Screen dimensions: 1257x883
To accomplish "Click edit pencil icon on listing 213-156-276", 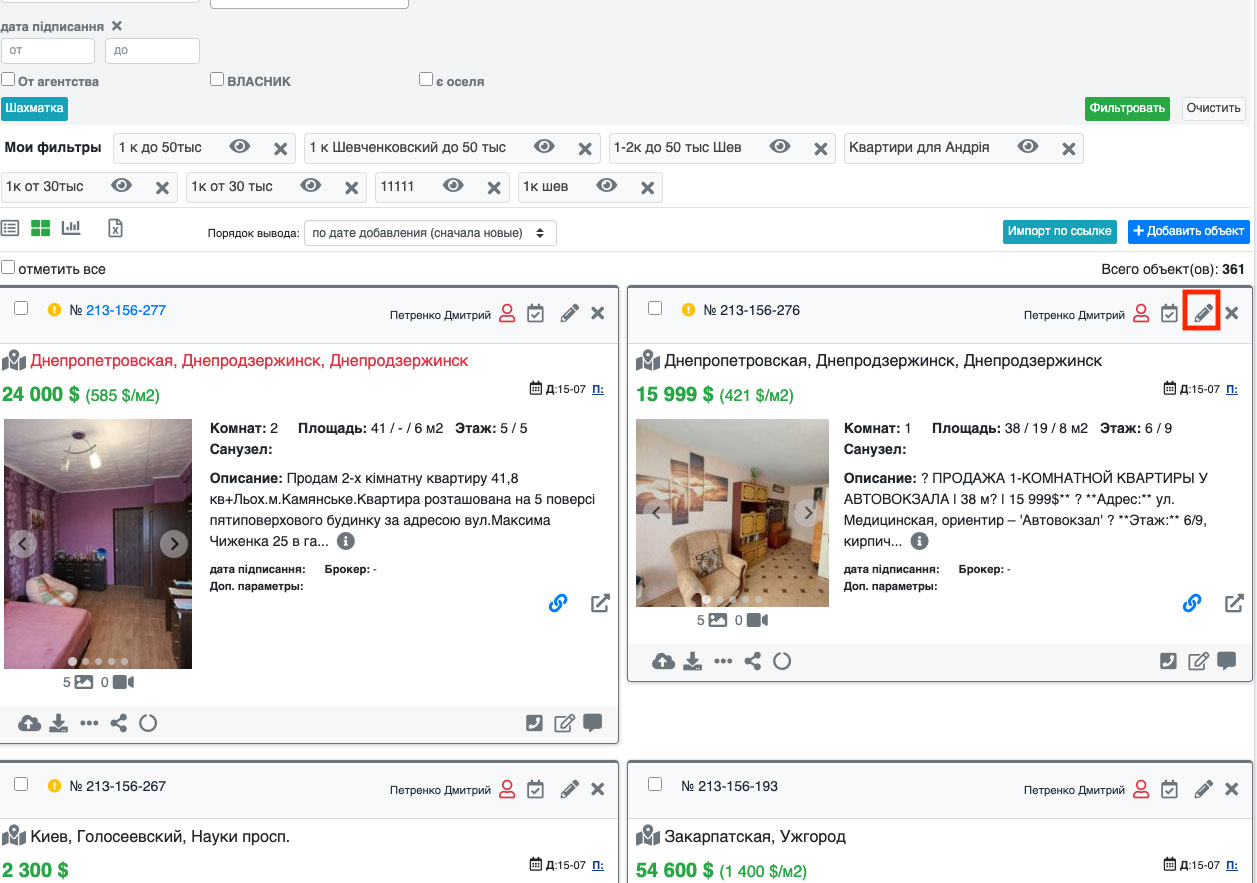I will click(x=1203, y=313).
